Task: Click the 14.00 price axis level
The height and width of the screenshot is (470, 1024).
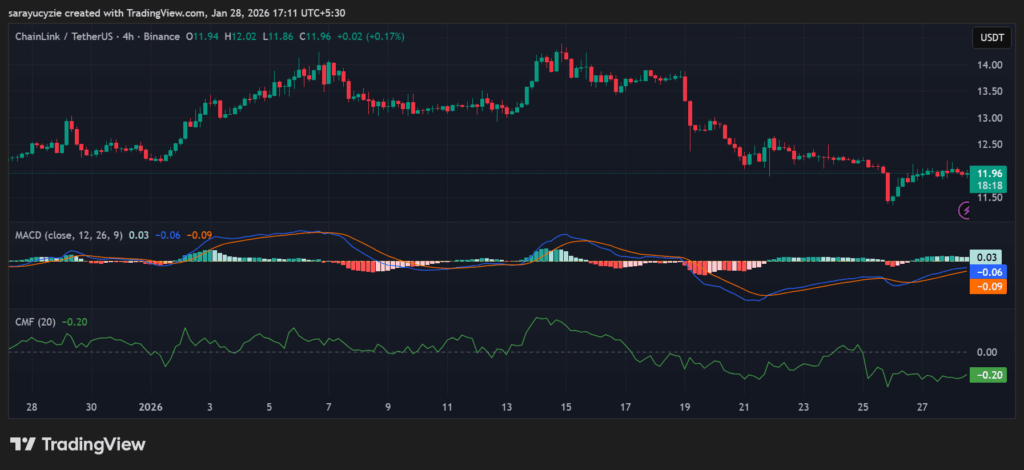Action: point(988,65)
